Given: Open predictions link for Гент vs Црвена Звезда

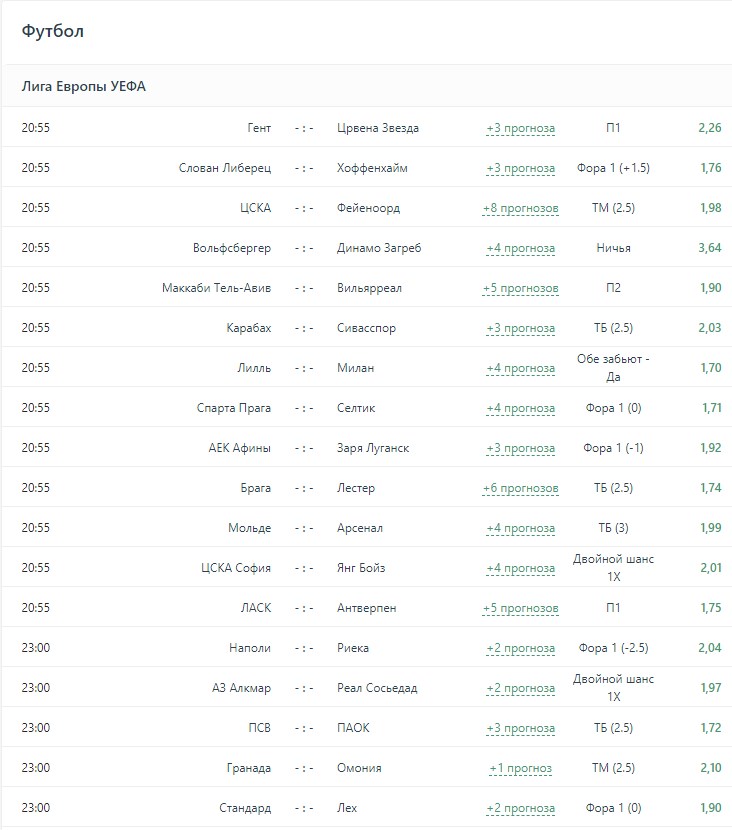Looking at the screenshot, I should pyautogui.click(x=520, y=128).
